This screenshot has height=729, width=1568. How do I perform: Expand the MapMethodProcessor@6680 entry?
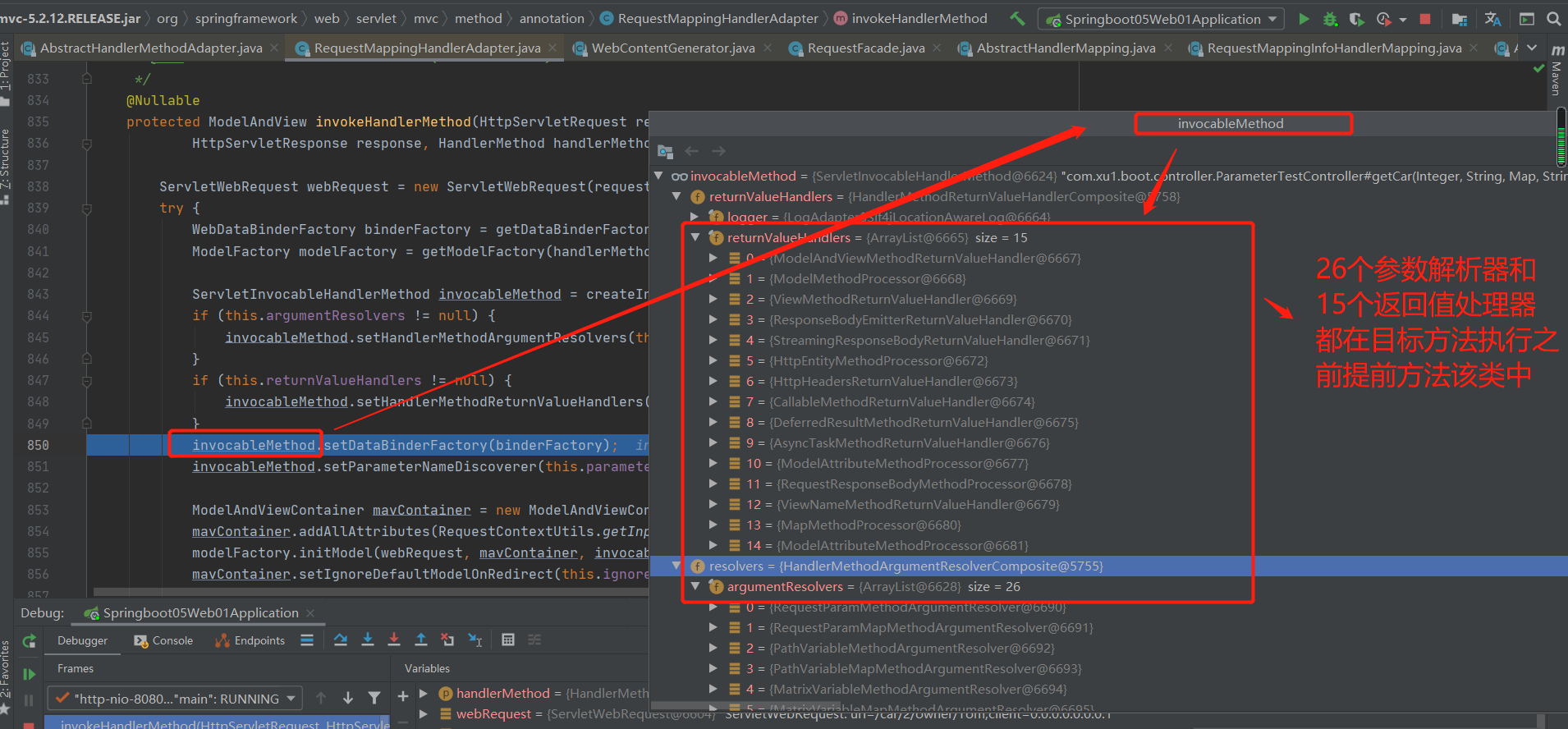713,525
